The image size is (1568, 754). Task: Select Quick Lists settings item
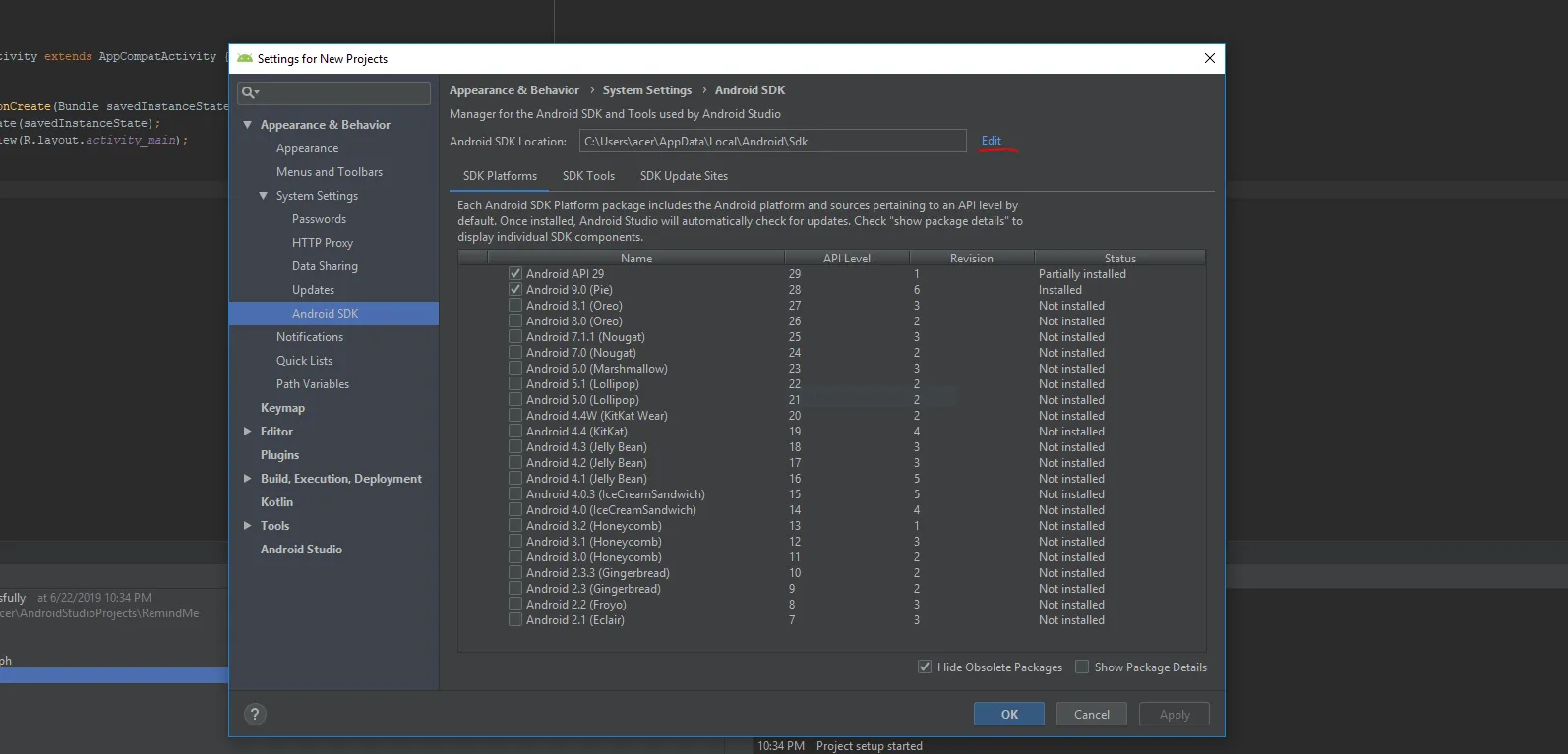pyautogui.click(x=304, y=361)
